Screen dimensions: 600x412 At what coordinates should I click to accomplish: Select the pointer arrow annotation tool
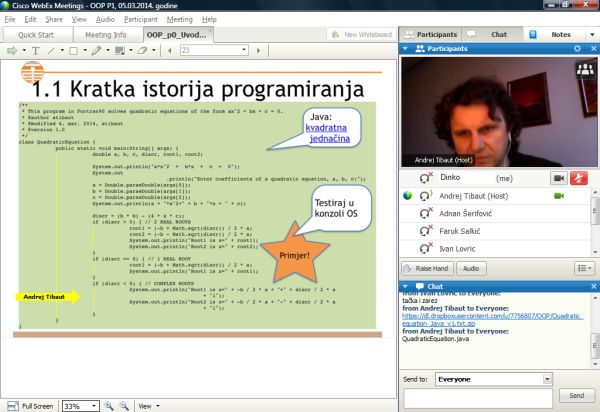tap(12, 50)
